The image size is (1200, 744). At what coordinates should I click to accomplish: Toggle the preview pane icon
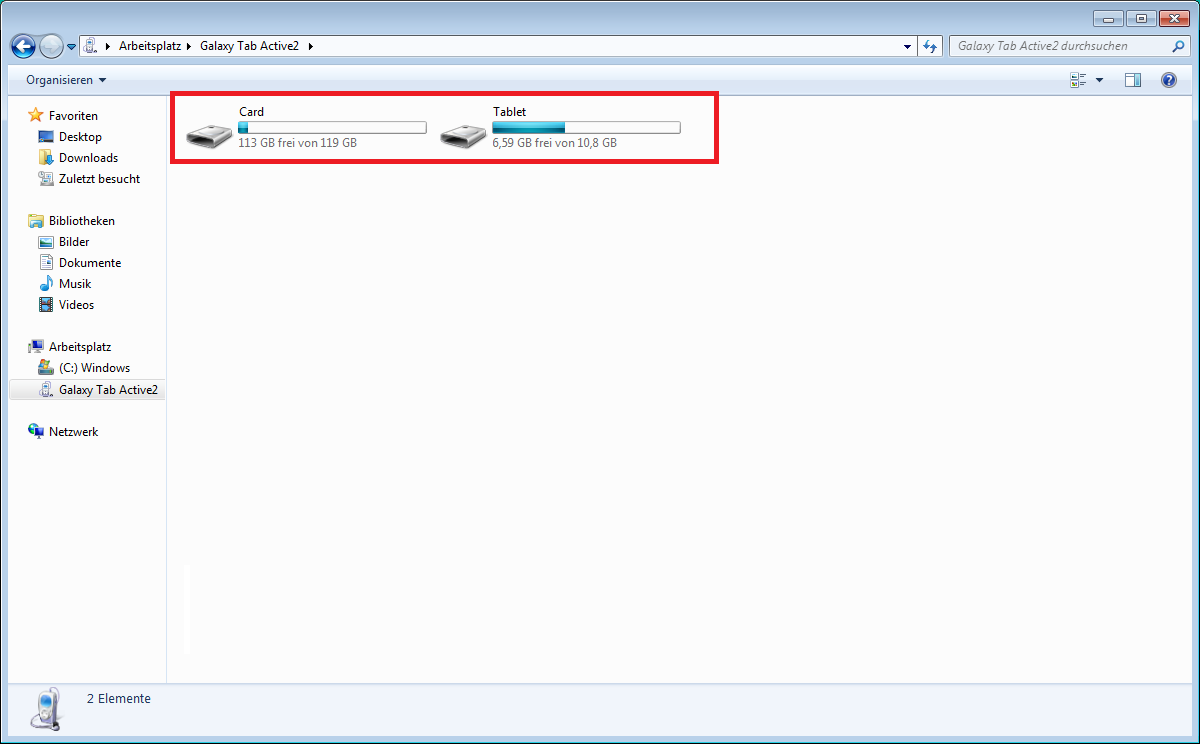point(1132,80)
